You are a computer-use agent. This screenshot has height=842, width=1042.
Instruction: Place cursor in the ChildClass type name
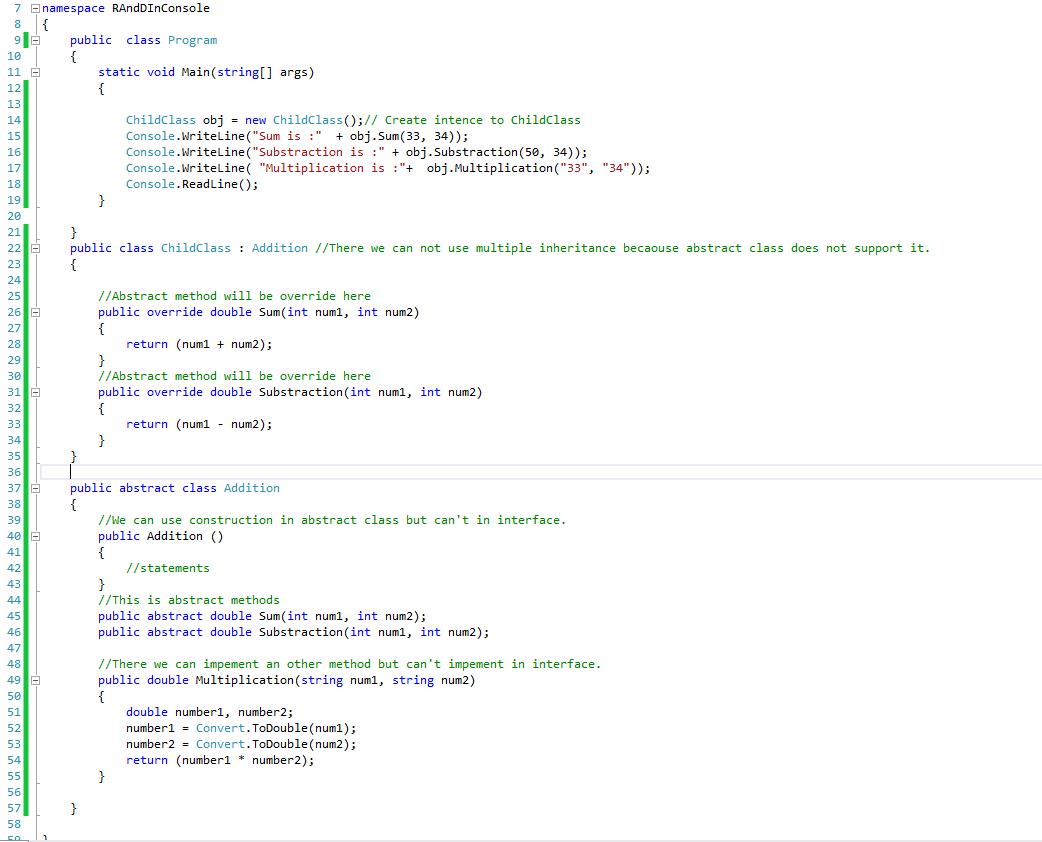point(196,248)
